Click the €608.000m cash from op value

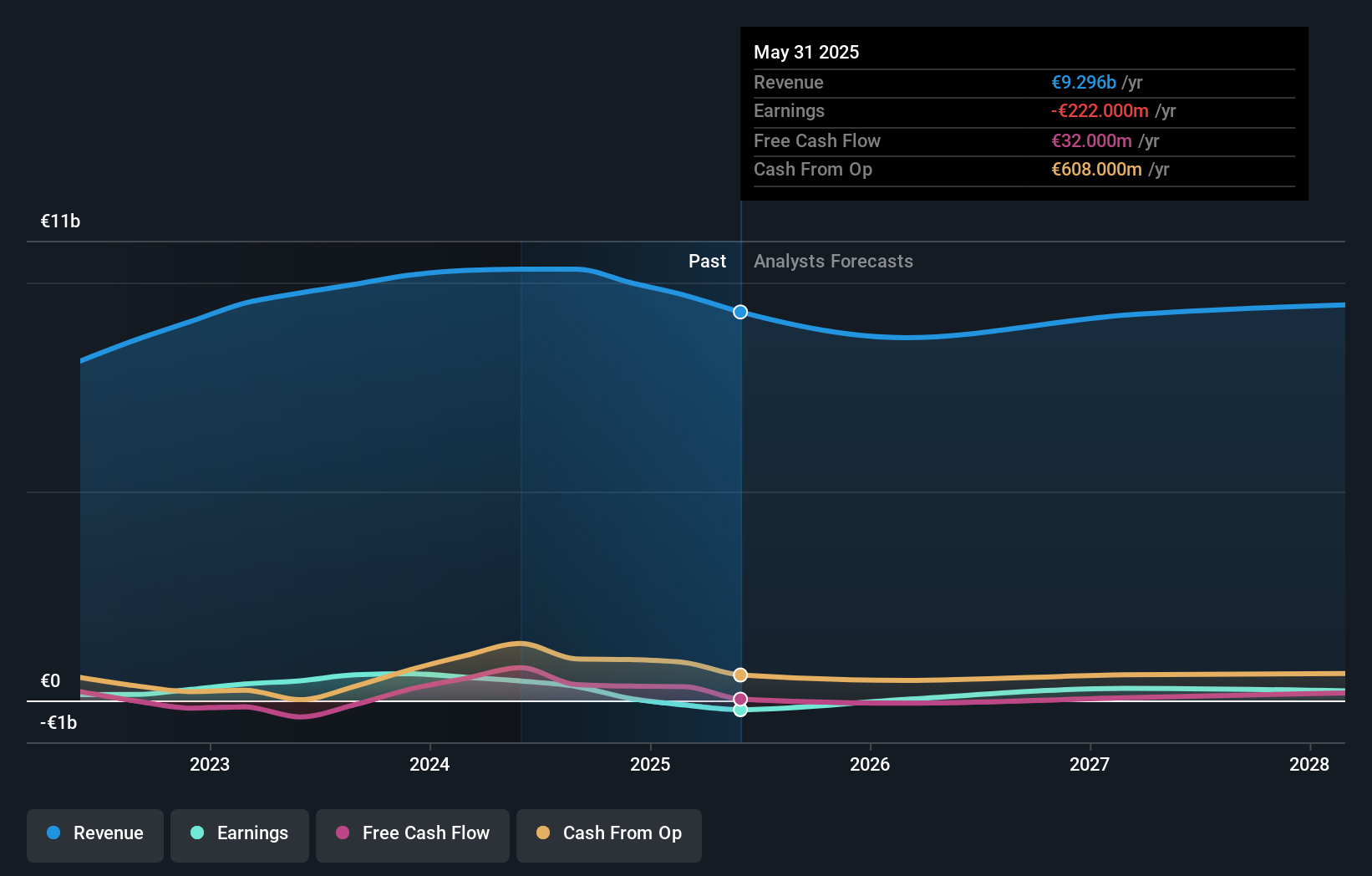pyautogui.click(x=1096, y=169)
